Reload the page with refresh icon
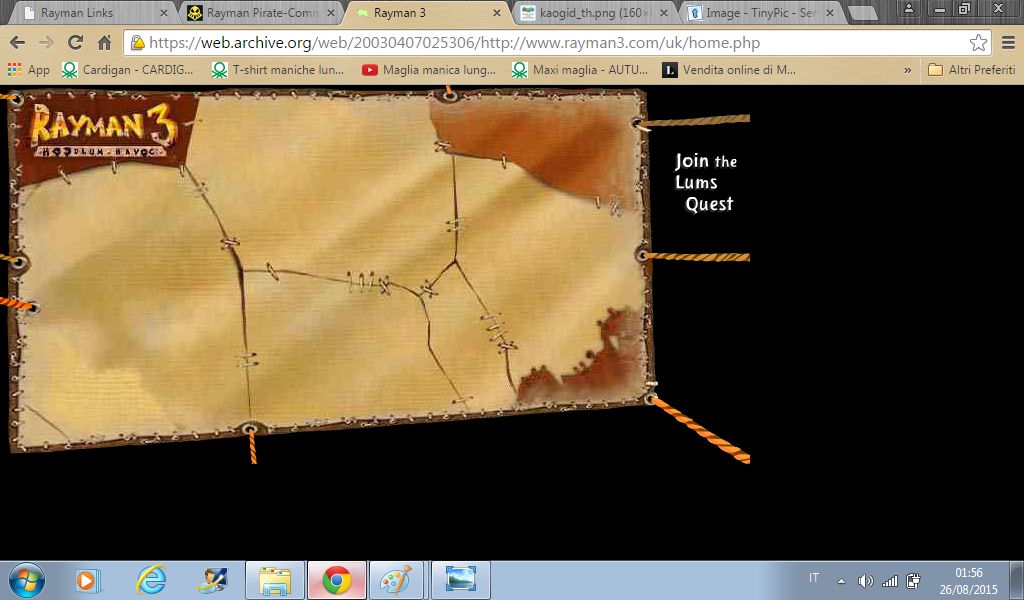1024x600 pixels. point(75,43)
